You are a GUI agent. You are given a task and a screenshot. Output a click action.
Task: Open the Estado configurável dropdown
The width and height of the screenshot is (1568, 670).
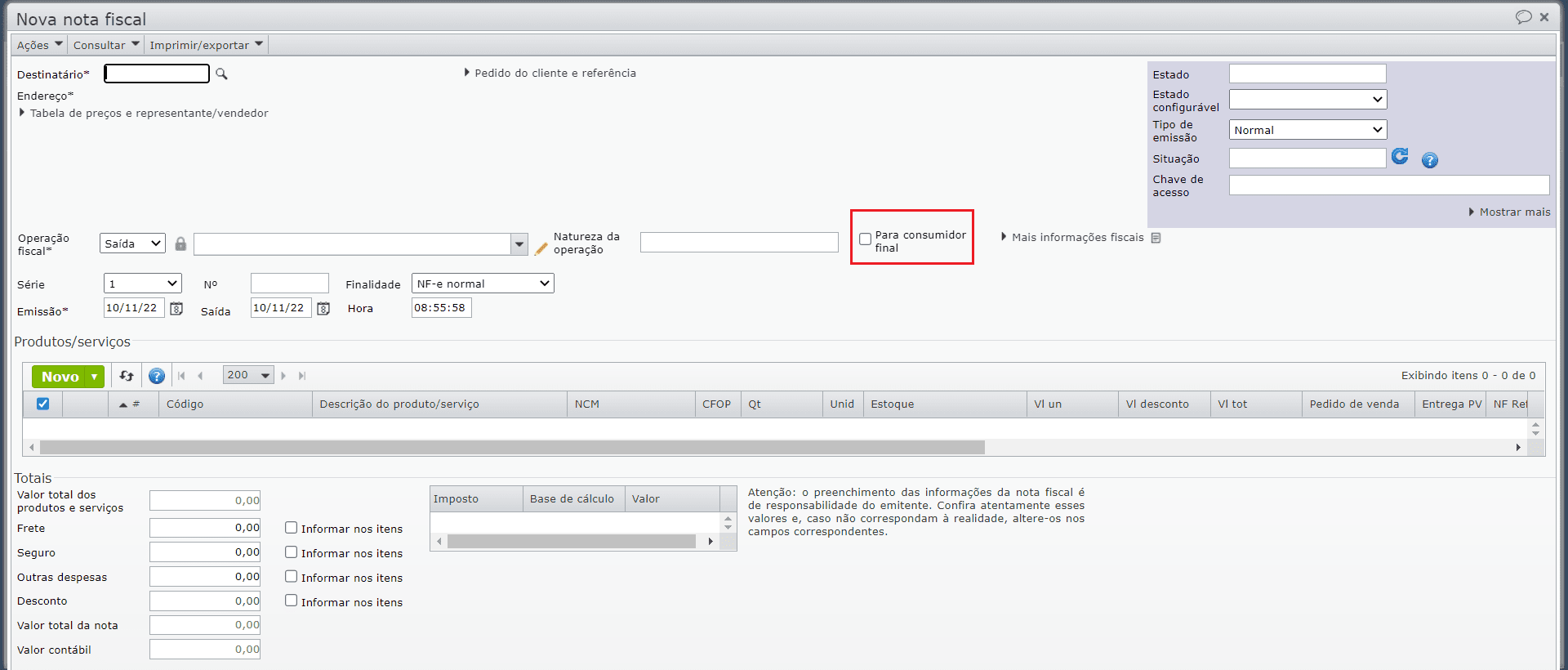(1308, 100)
